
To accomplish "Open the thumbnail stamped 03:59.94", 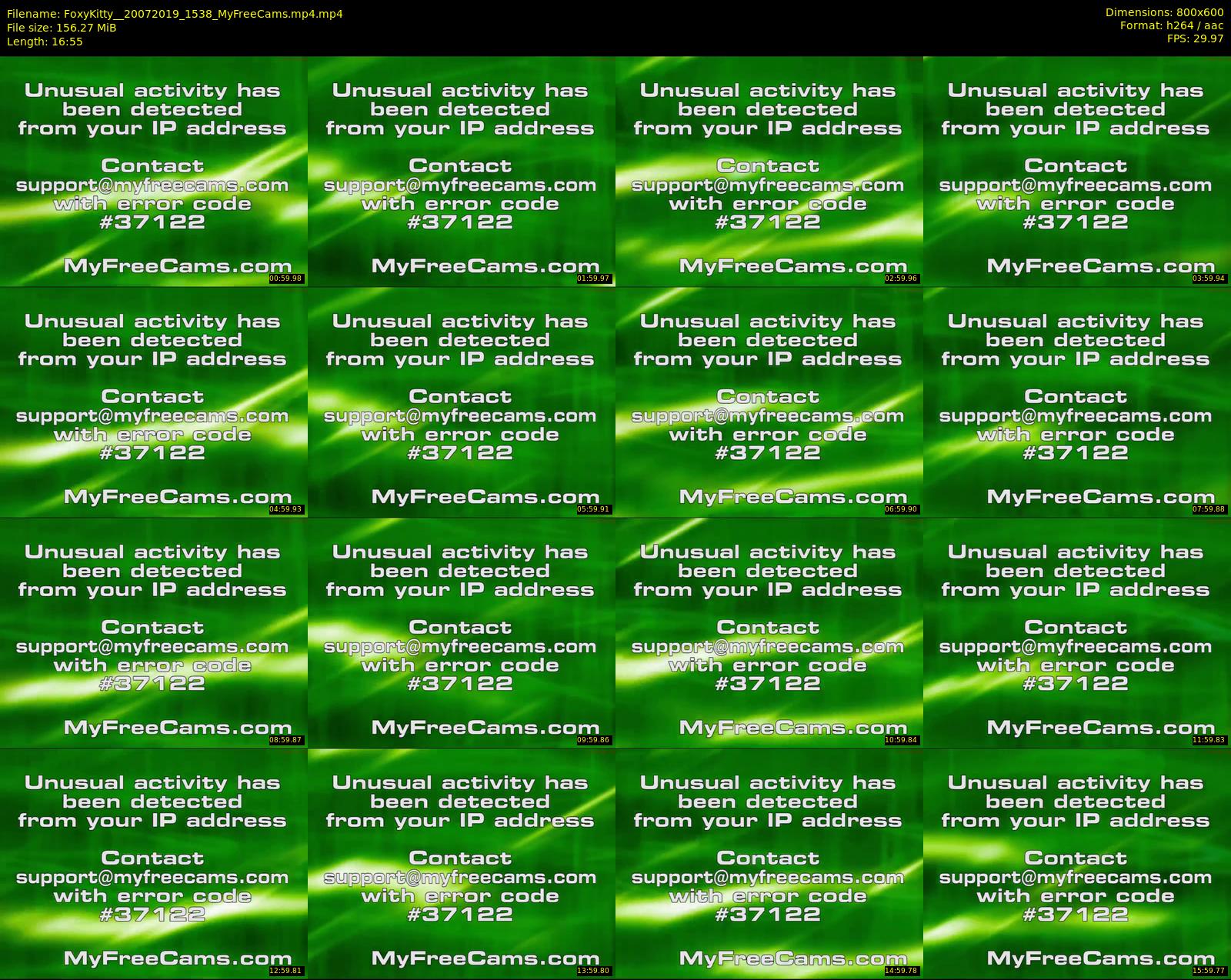I will click(1076, 171).
